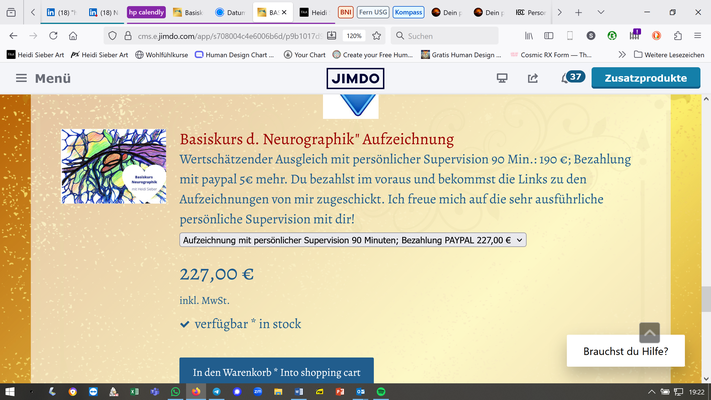Image resolution: width=711 pixels, height=400 pixels.
Task: Add item via In den Warenkorb button
Action: coord(277,371)
